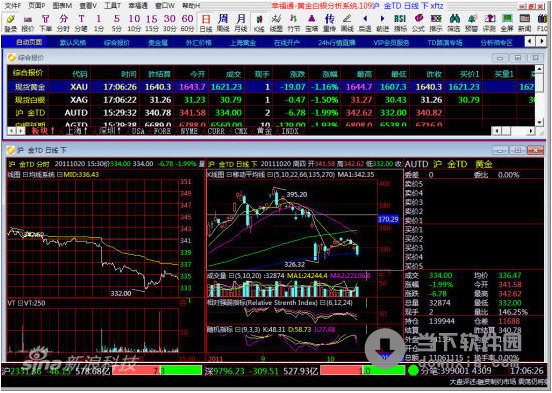The width and height of the screenshot is (552, 393).
Task: Open the 预警 alarm bell icon
Action: pyautogui.click(x=471, y=23)
